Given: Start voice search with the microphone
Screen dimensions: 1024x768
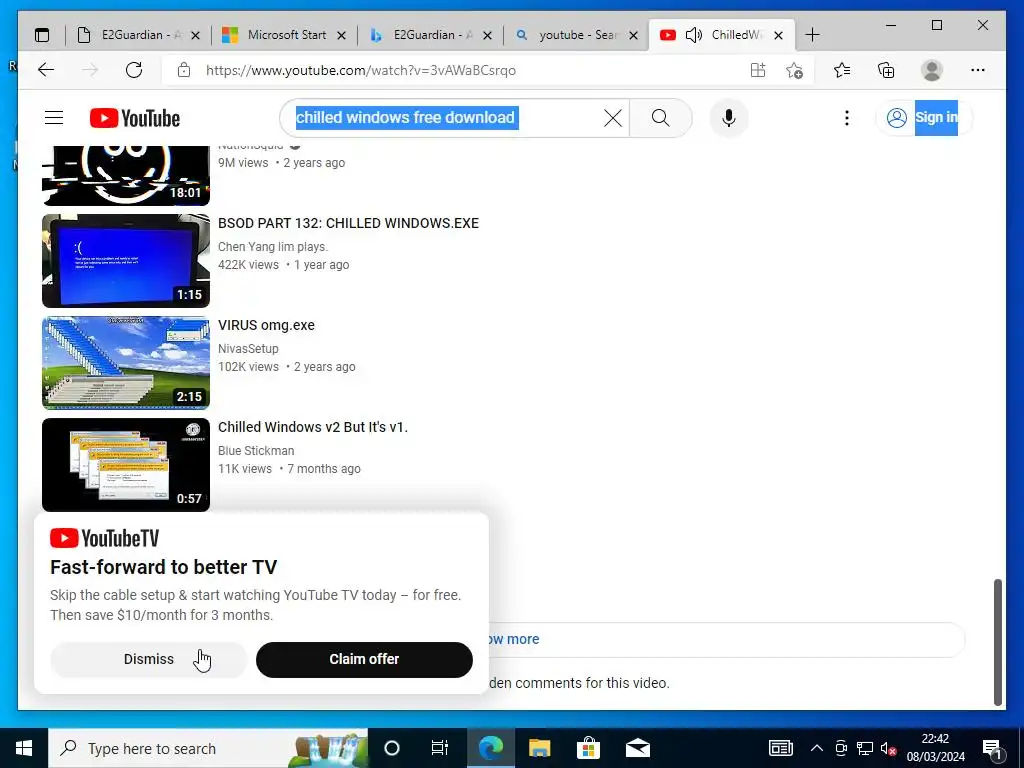Looking at the screenshot, I should [729, 118].
